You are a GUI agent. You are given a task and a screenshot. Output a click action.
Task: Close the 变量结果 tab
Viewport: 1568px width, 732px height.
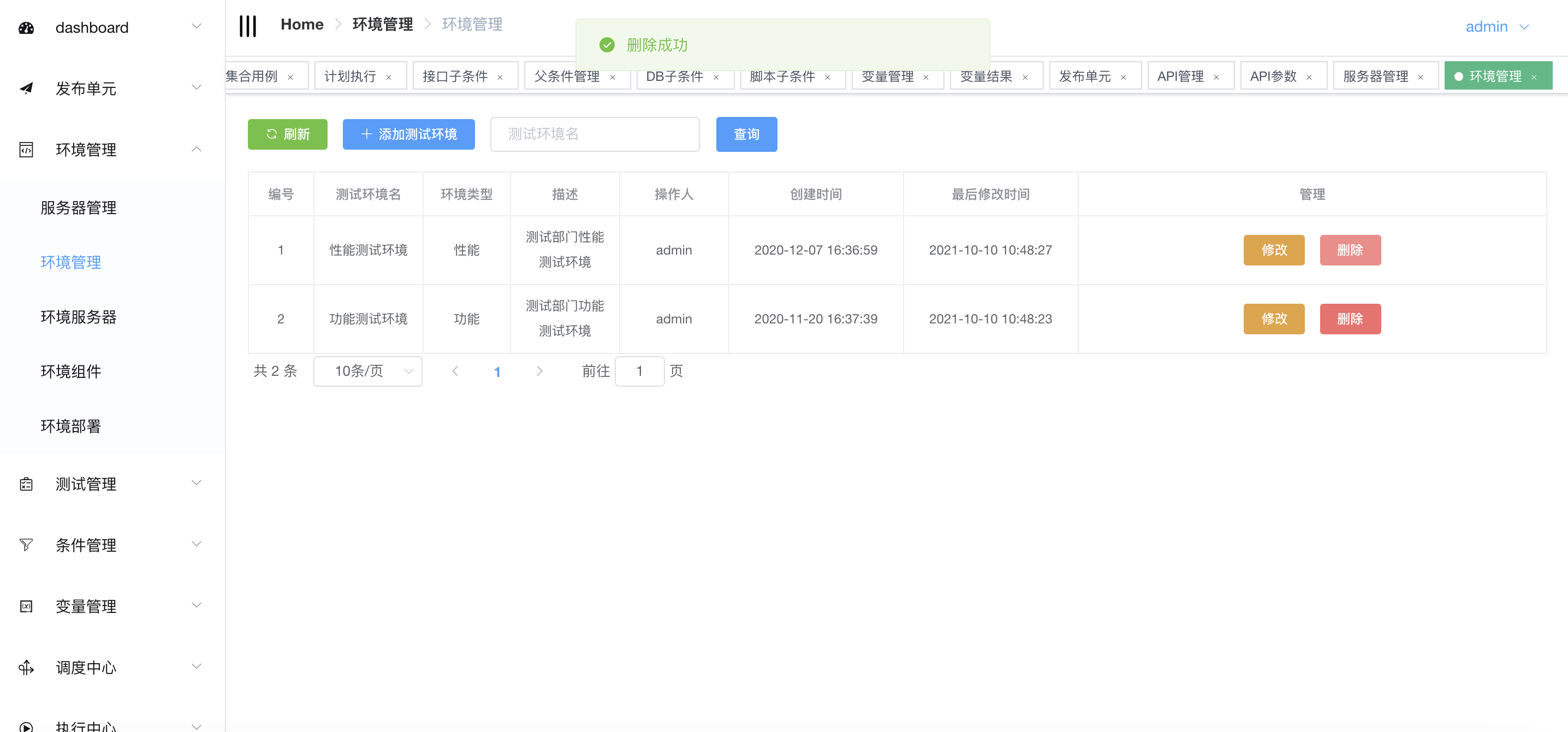1025,78
